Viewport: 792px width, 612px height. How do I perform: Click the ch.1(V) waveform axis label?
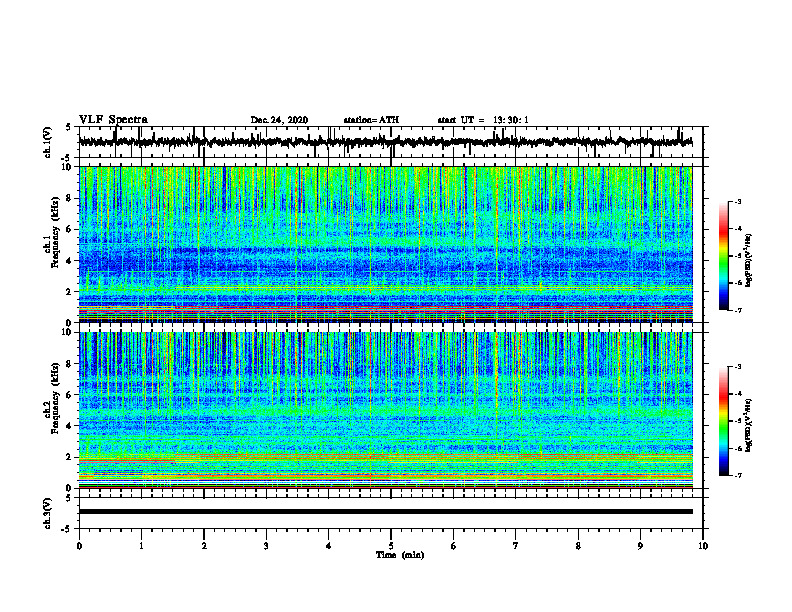(47, 142)
